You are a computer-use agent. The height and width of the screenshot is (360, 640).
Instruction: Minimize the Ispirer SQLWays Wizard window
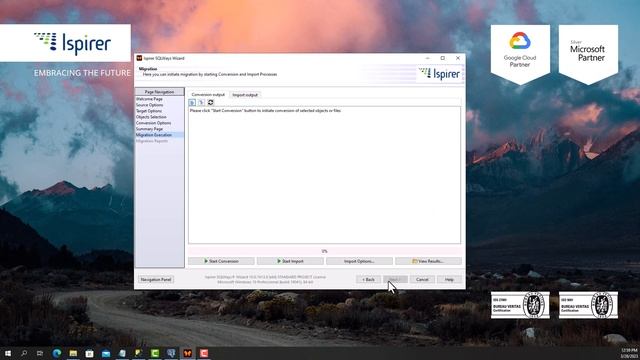pyautogui.click(x=427, y=58)
